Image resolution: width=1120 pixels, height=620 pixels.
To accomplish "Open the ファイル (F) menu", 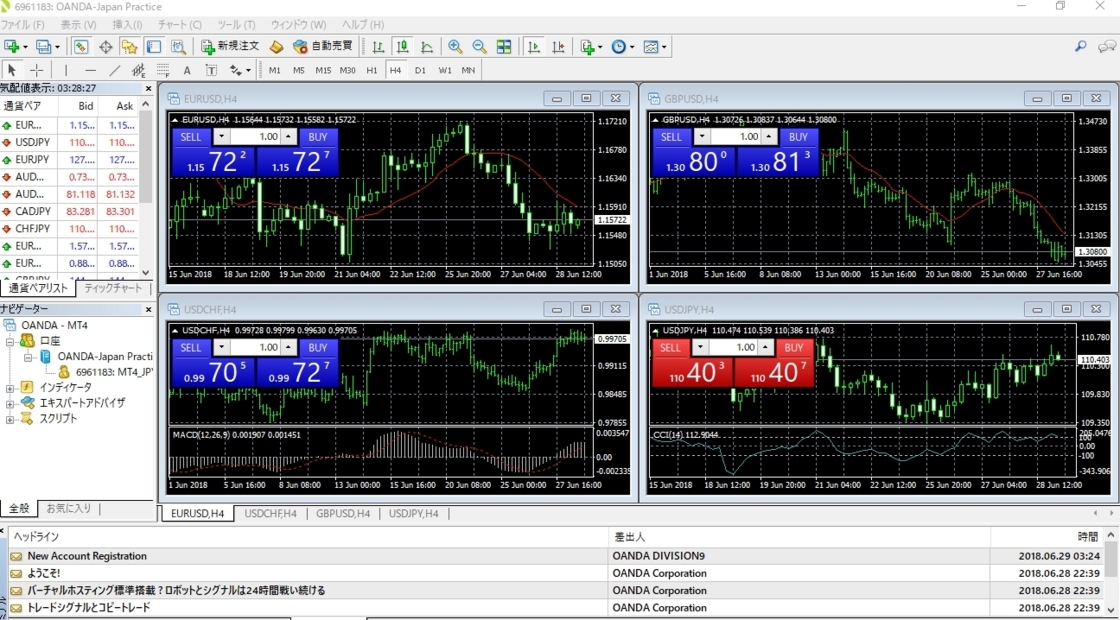I will [22, 24].
